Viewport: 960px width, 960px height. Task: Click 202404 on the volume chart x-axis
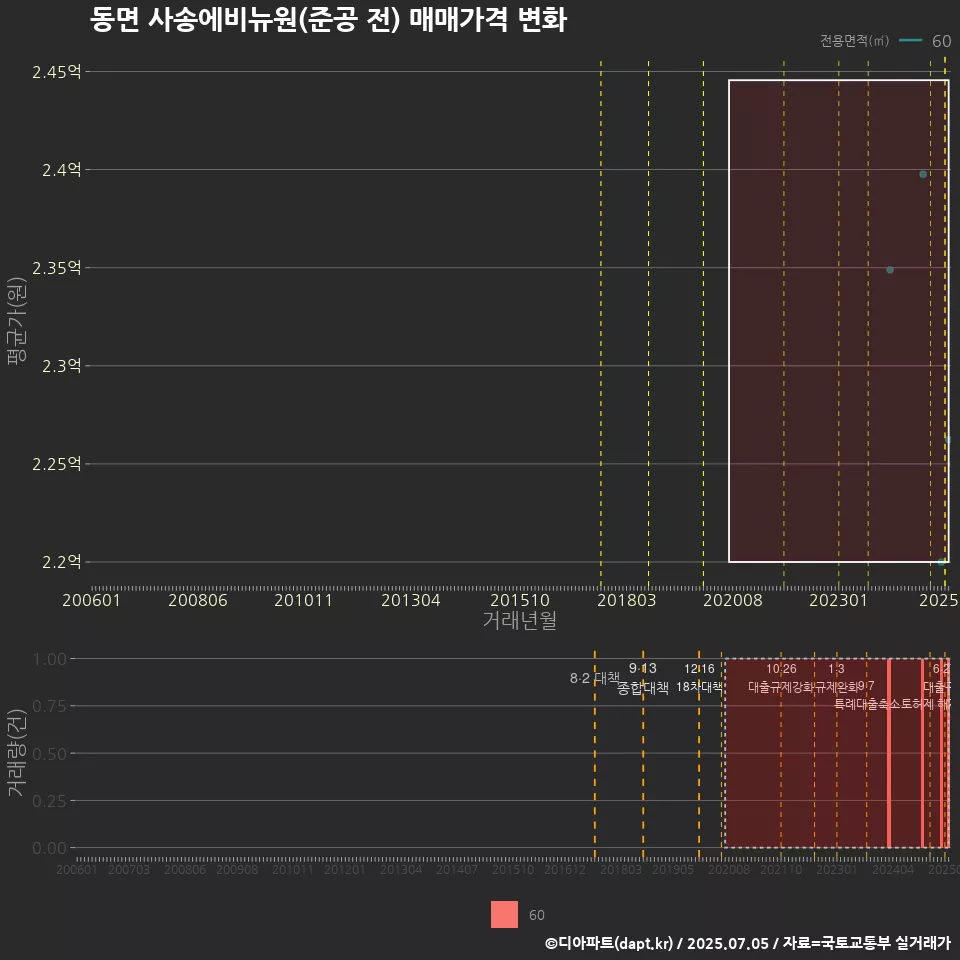(x=893, y=869)
